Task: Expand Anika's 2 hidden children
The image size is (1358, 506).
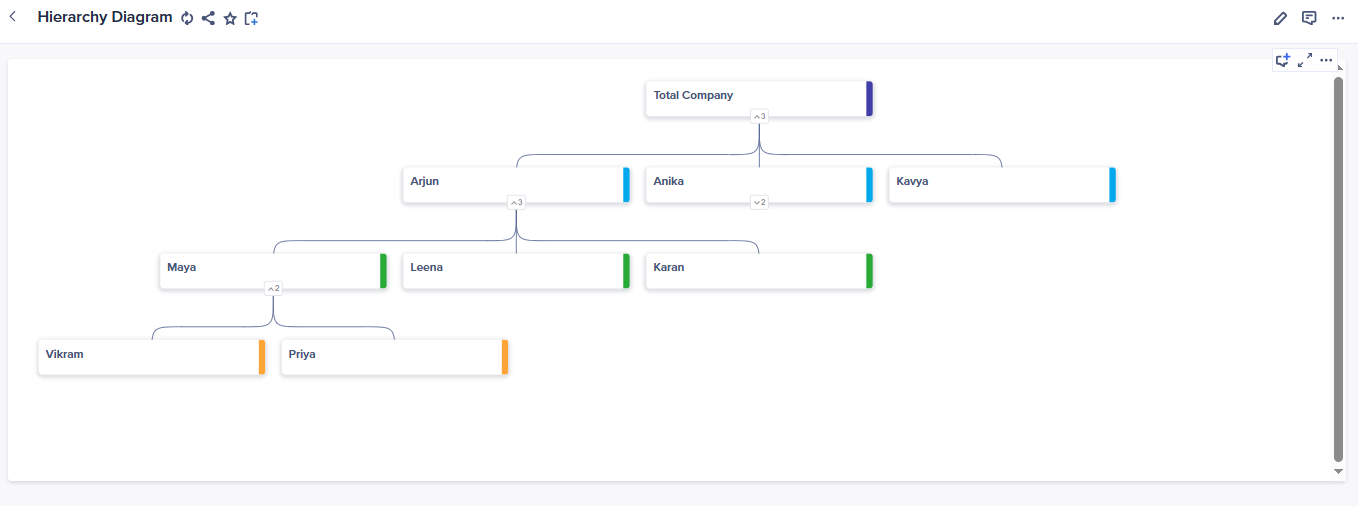Action: (x=759, y=202)
